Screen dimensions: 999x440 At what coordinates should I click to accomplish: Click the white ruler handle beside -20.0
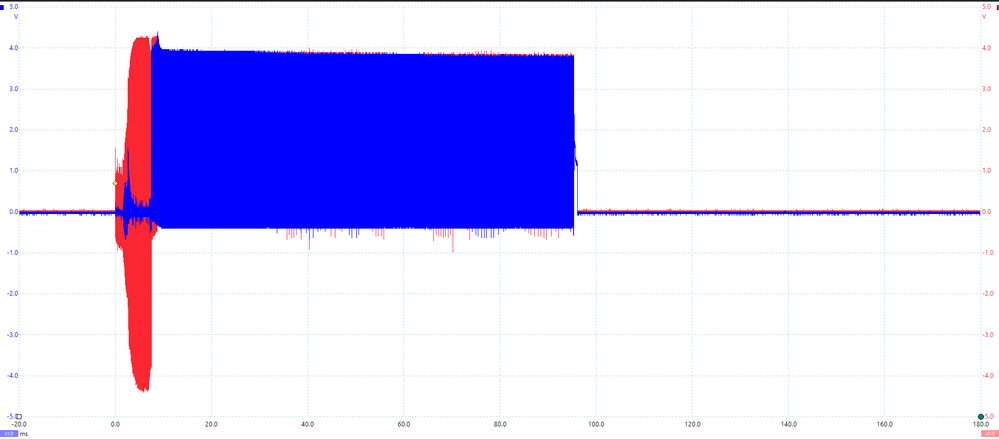(19, 416)
